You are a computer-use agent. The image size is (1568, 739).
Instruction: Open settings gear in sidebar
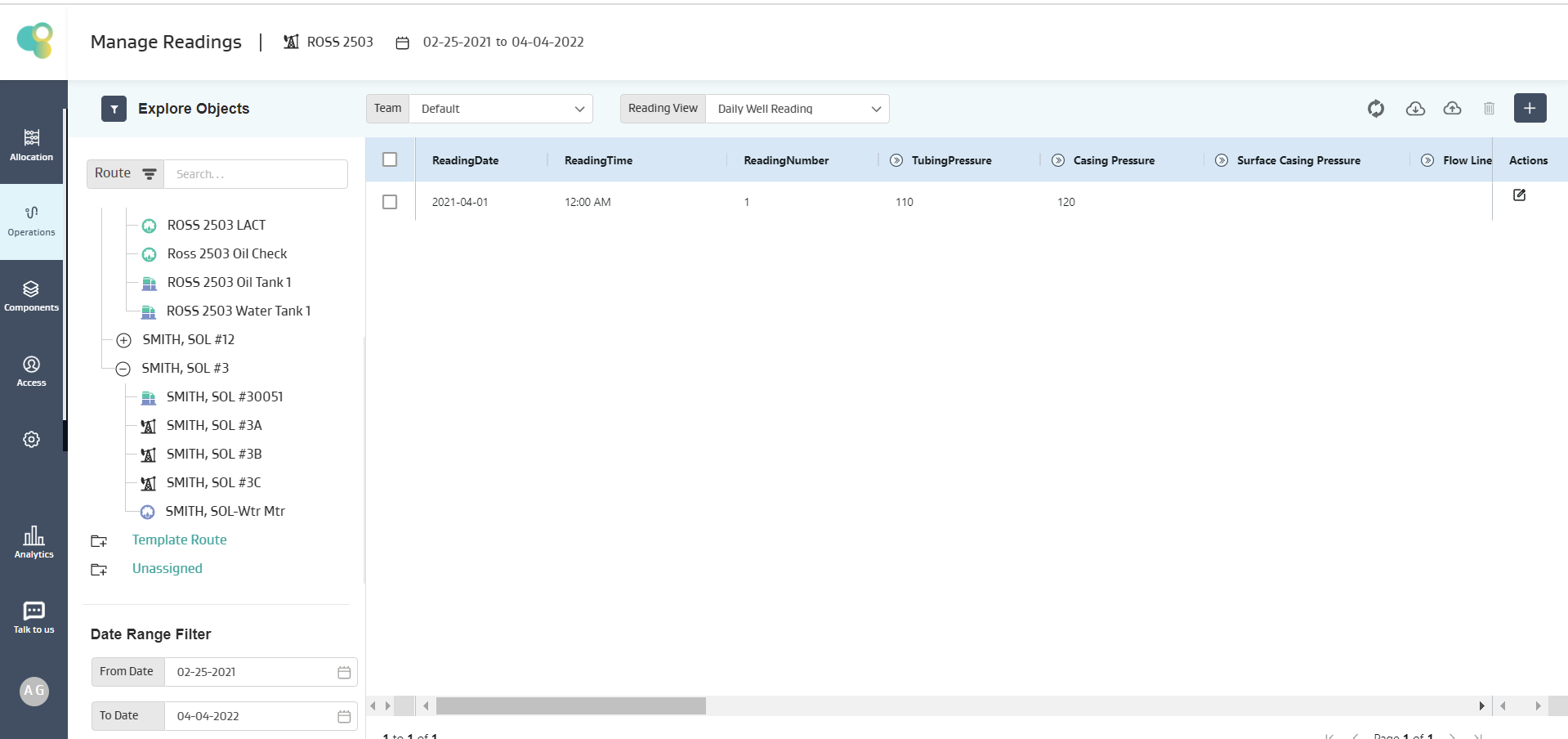[32, 440]
